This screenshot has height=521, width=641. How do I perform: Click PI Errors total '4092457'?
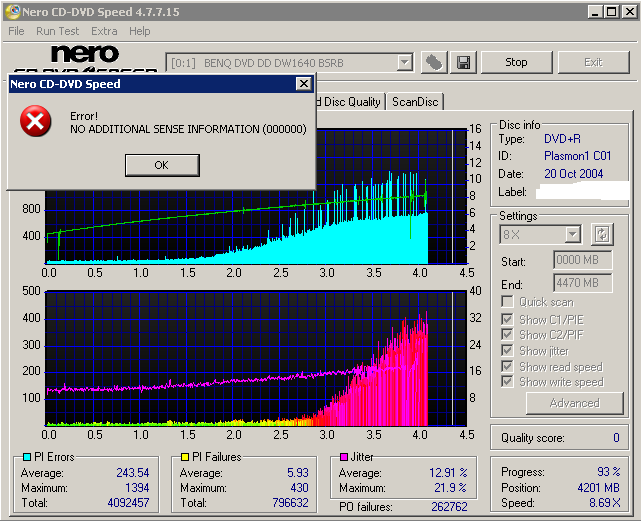[128, 503]
